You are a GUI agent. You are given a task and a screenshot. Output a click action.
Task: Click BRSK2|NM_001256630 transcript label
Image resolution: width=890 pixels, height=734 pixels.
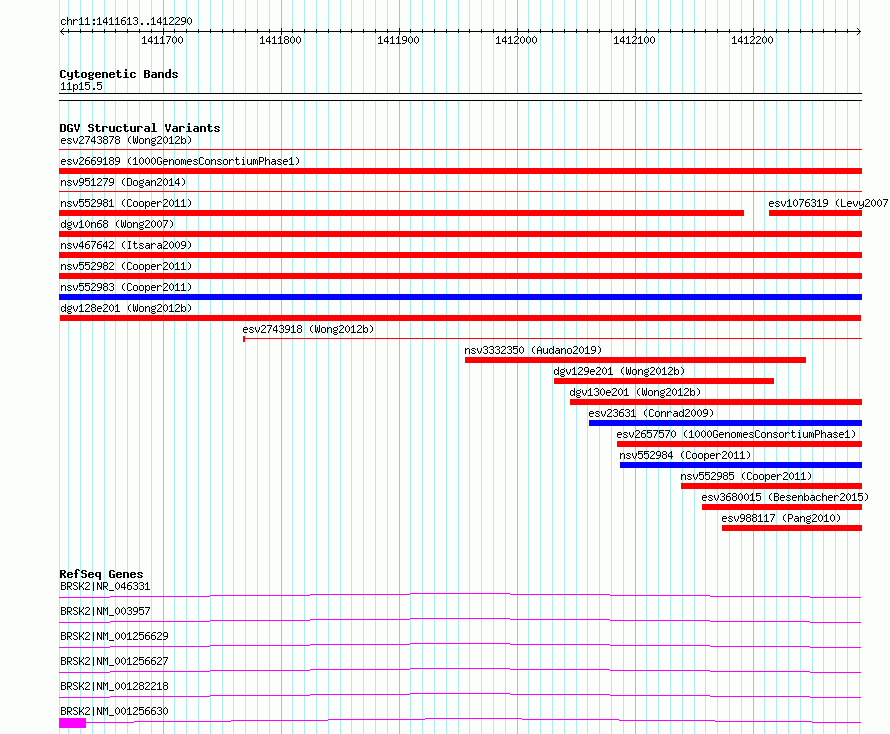click(114, 711)
